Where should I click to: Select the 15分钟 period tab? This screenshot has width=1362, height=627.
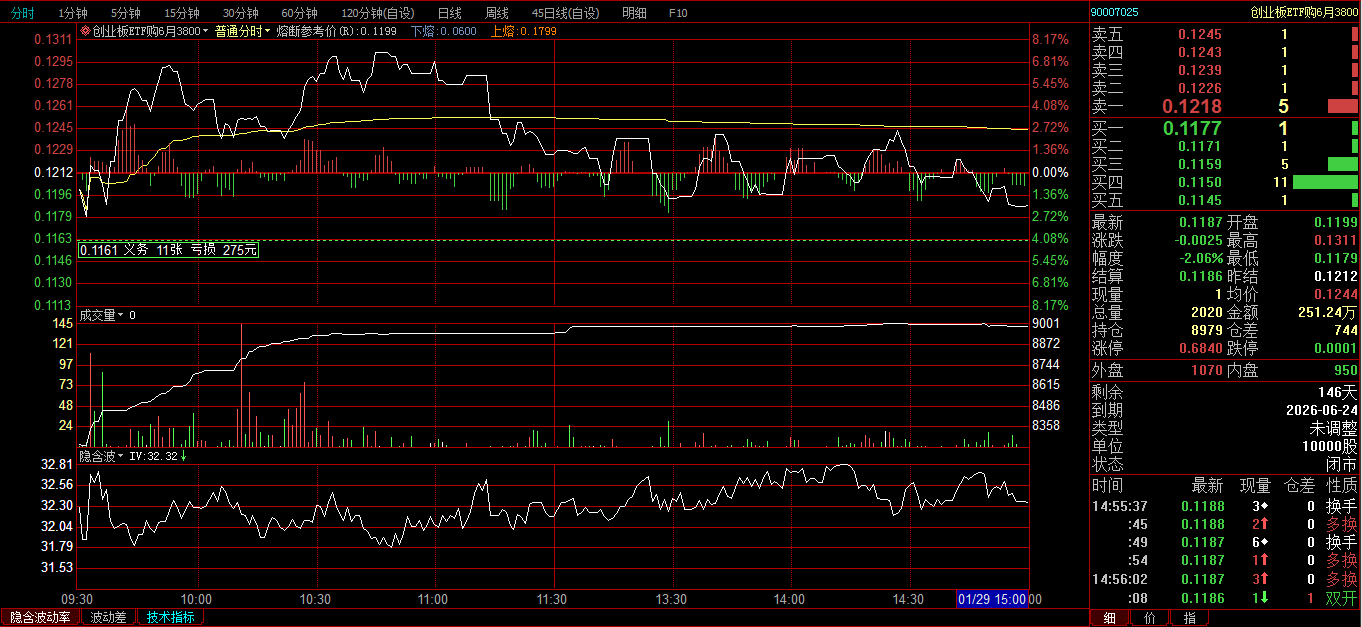pos(182,13)
